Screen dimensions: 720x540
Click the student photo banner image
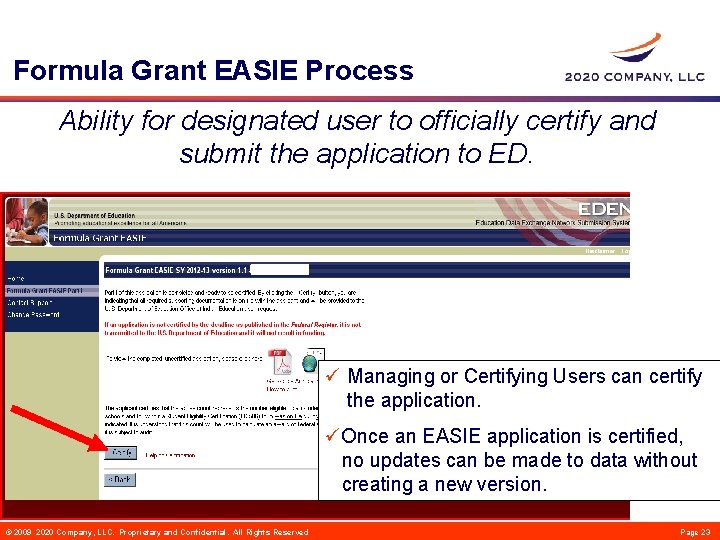pos(27,222)
